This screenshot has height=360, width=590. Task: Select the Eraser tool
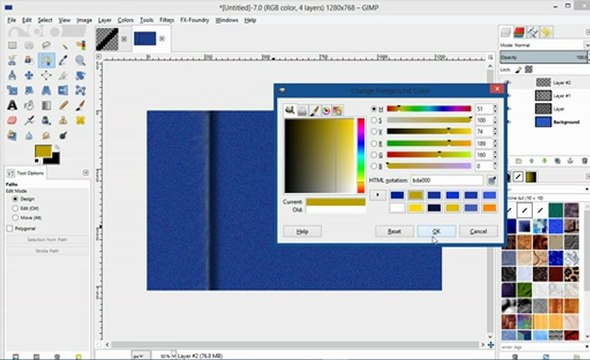pos(12,120)
